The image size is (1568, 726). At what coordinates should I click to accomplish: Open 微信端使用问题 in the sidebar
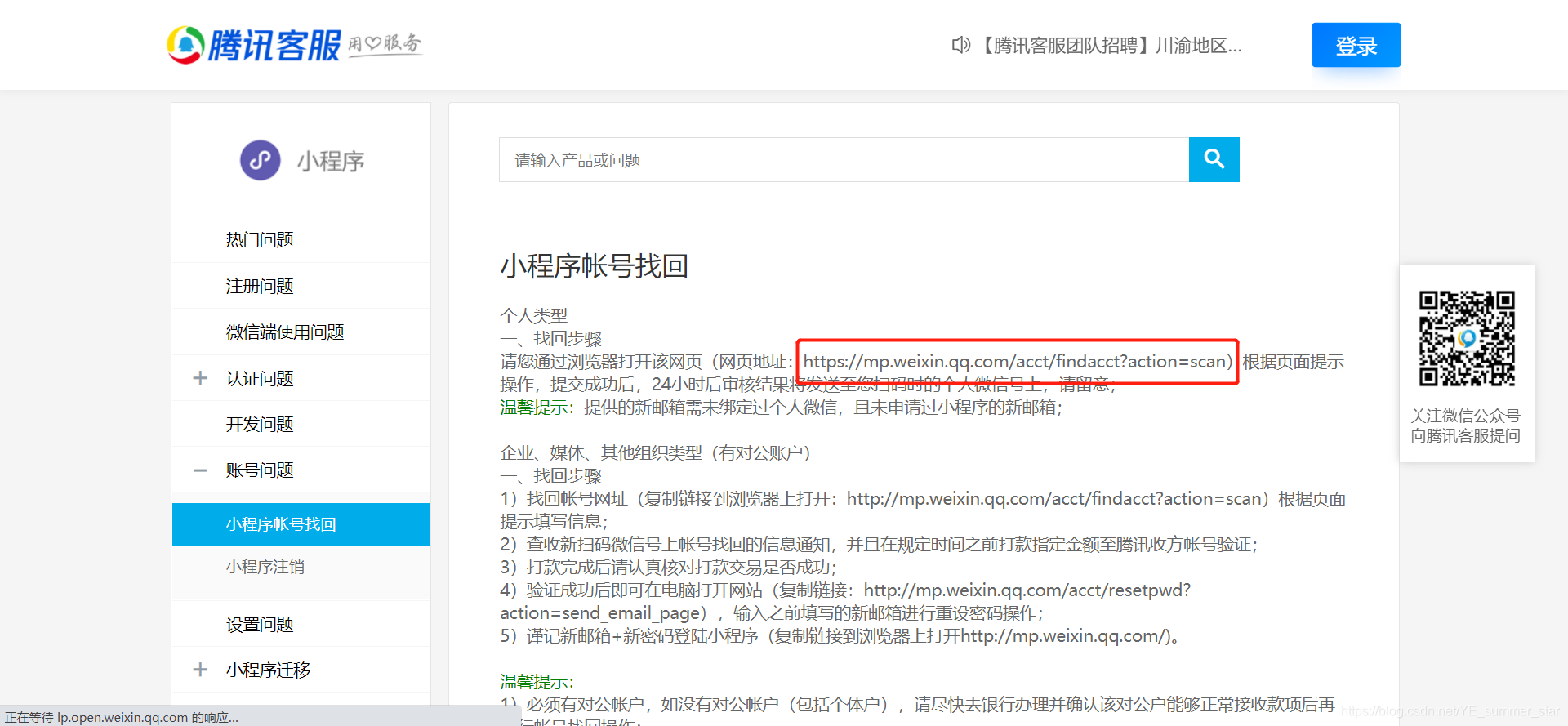point(285,332)
